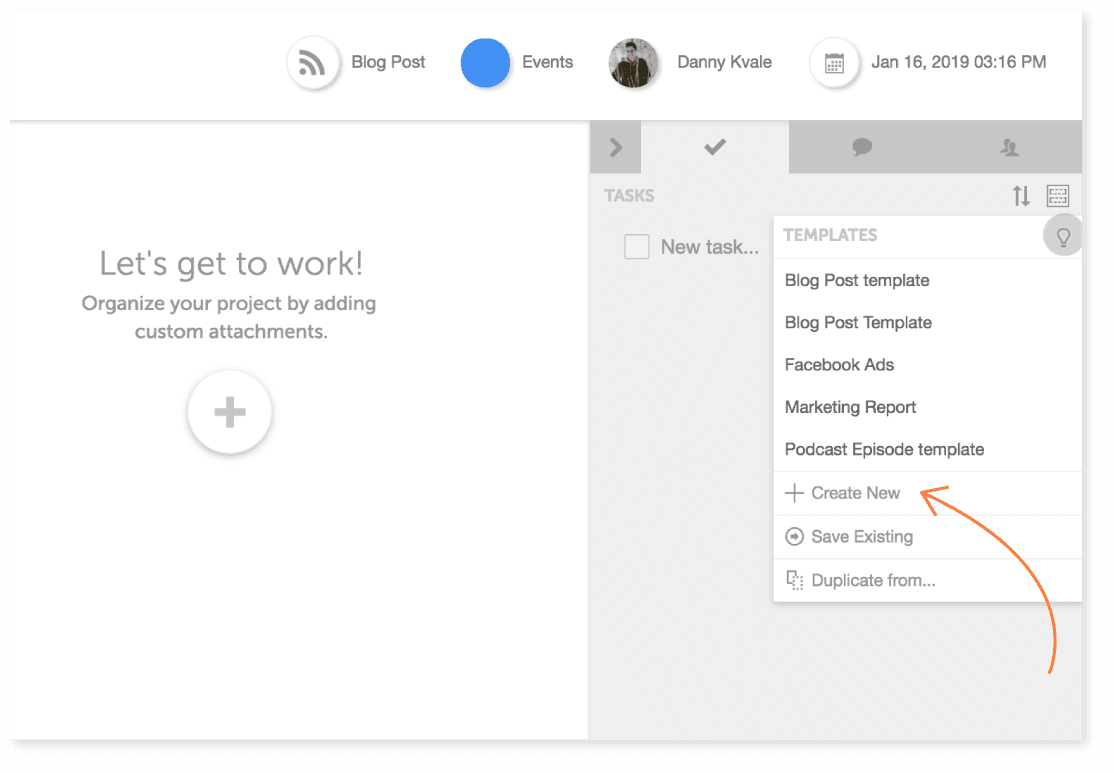Click the Events label text
Screen dimensions: 1114x773
(x=547, y=62)
